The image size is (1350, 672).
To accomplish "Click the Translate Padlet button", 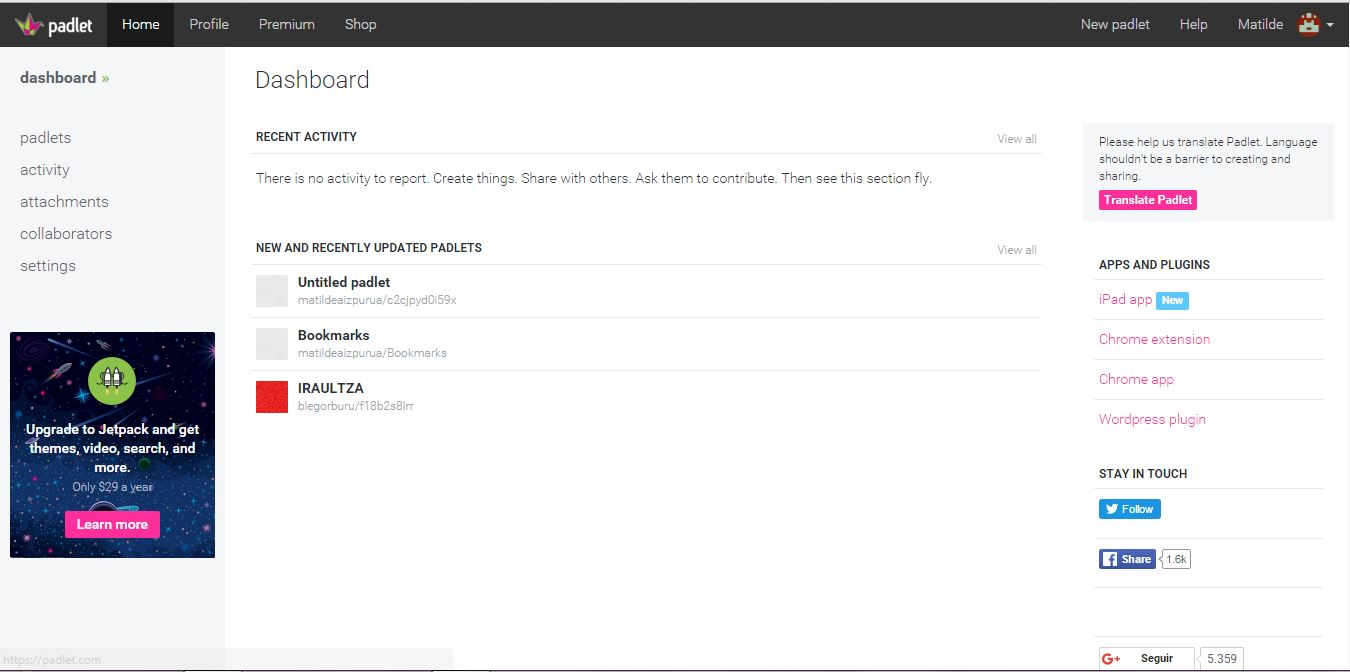I will pyautogui.click(x=1148, y=200).
